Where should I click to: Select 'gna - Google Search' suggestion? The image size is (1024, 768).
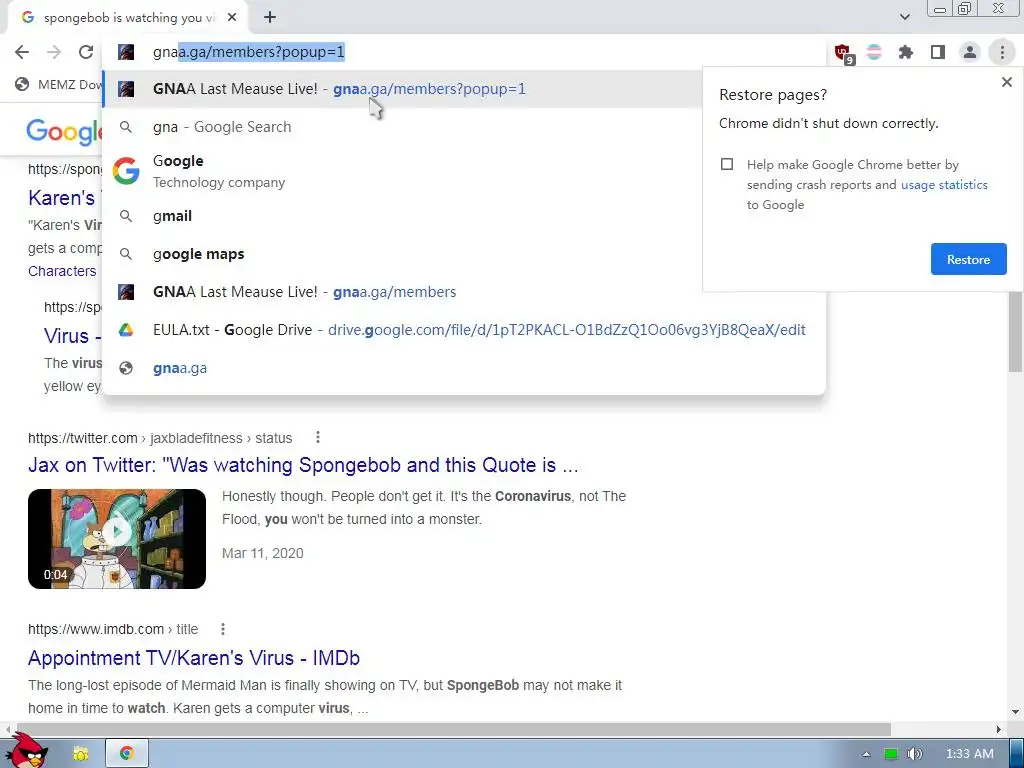(402, 127)
